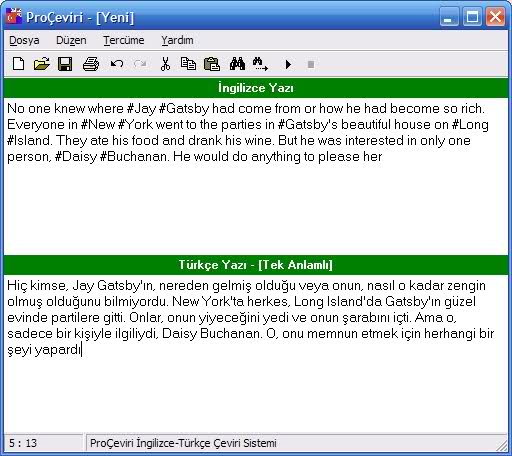Screen dimensions: 512x456
Task: Undo the last action with the arrow icon
Action: click(x=117, y=64)
